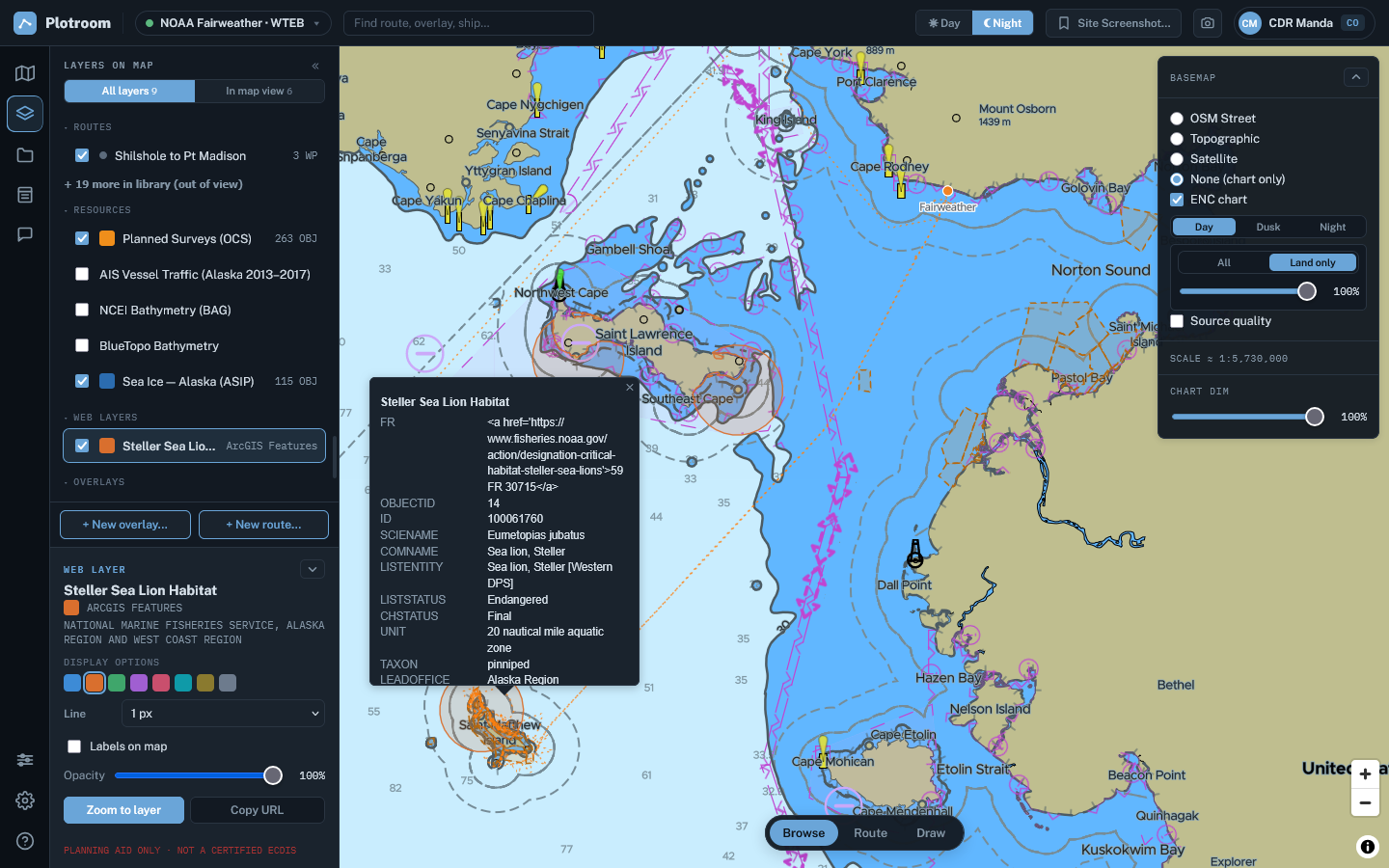Select the Topographic basemap

point(1177,139)
